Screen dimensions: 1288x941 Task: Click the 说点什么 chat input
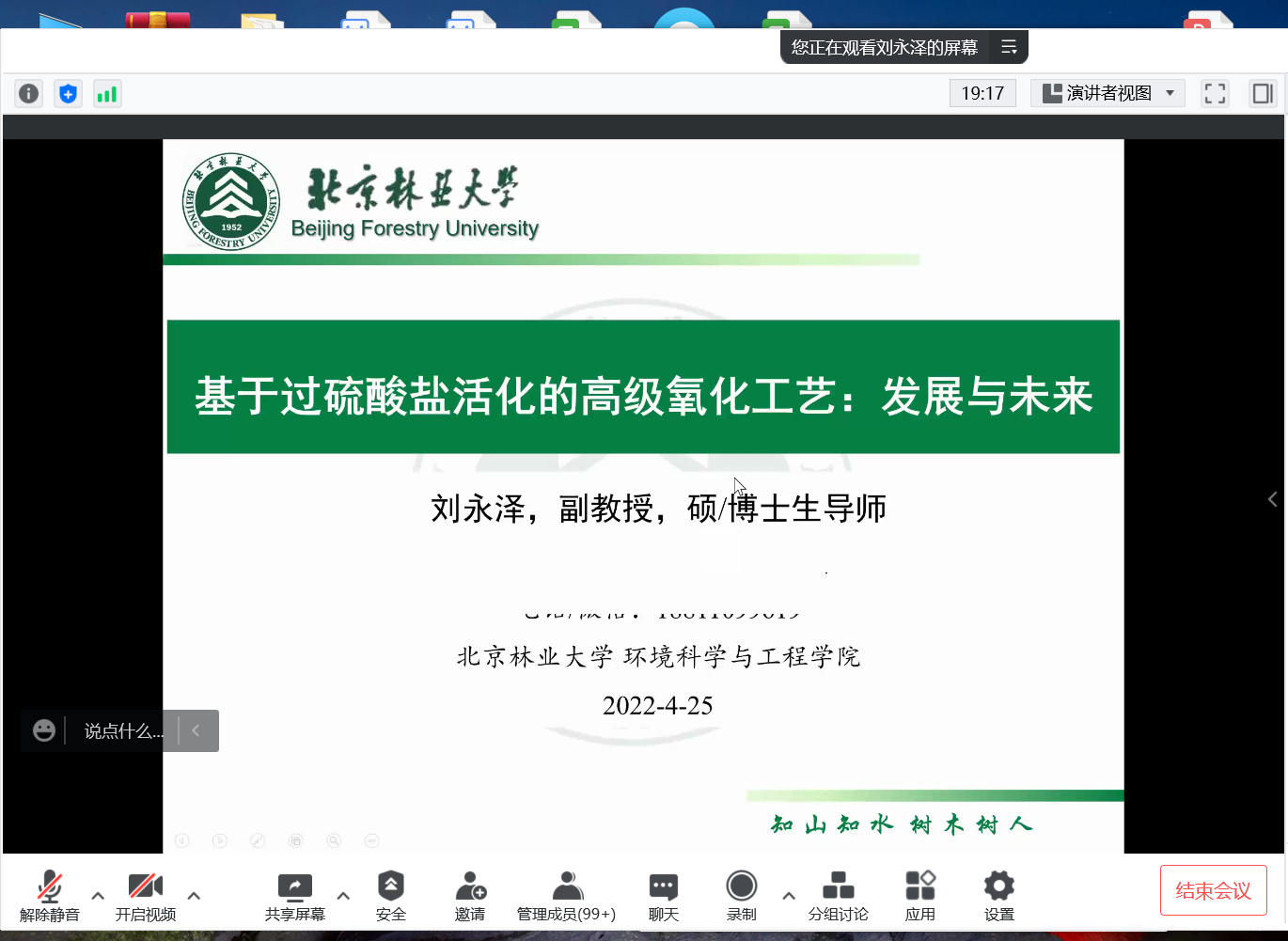(x=122, y=730)
